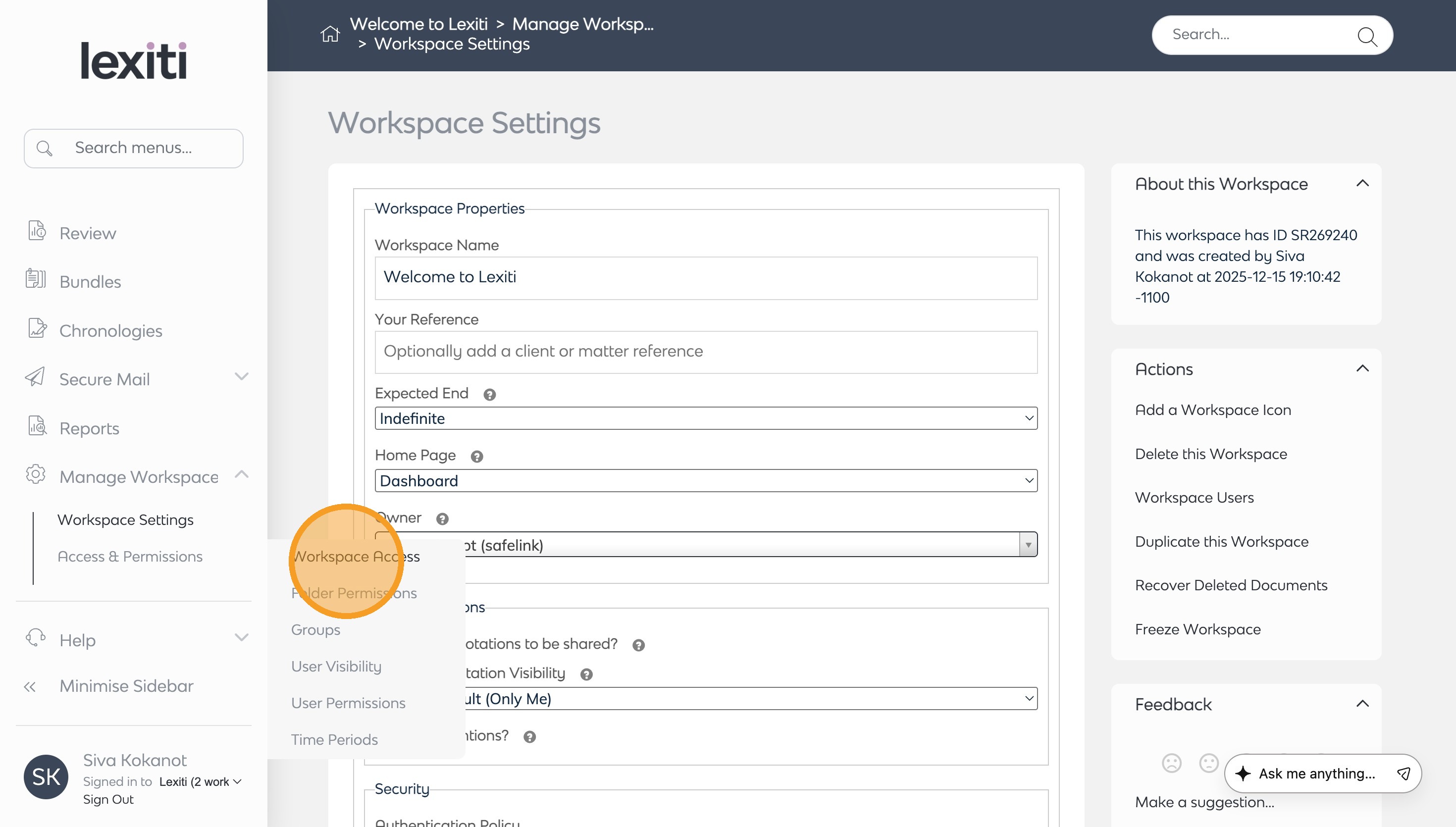
Task: Click the top search magnifier icon
Action: point(1366,36)
